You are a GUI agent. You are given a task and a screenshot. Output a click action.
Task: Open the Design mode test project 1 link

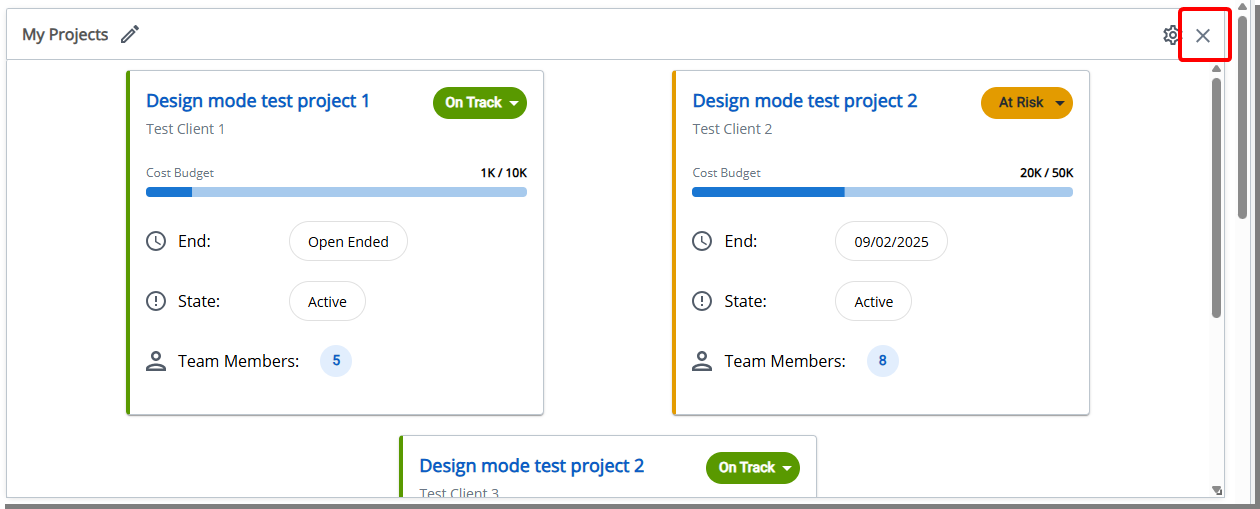coord(258,101)
